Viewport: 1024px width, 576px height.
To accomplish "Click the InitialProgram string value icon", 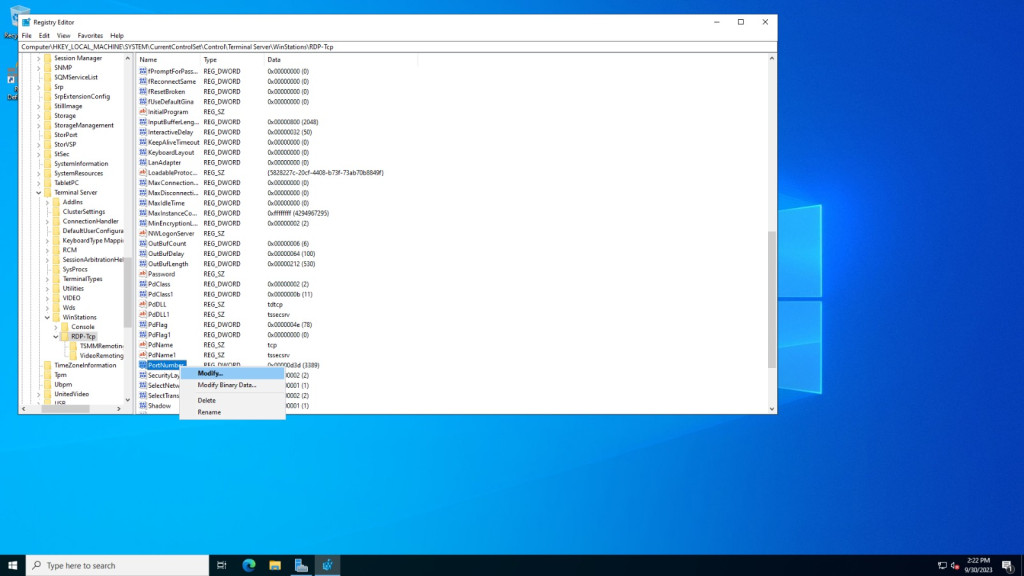I will 143,112.
